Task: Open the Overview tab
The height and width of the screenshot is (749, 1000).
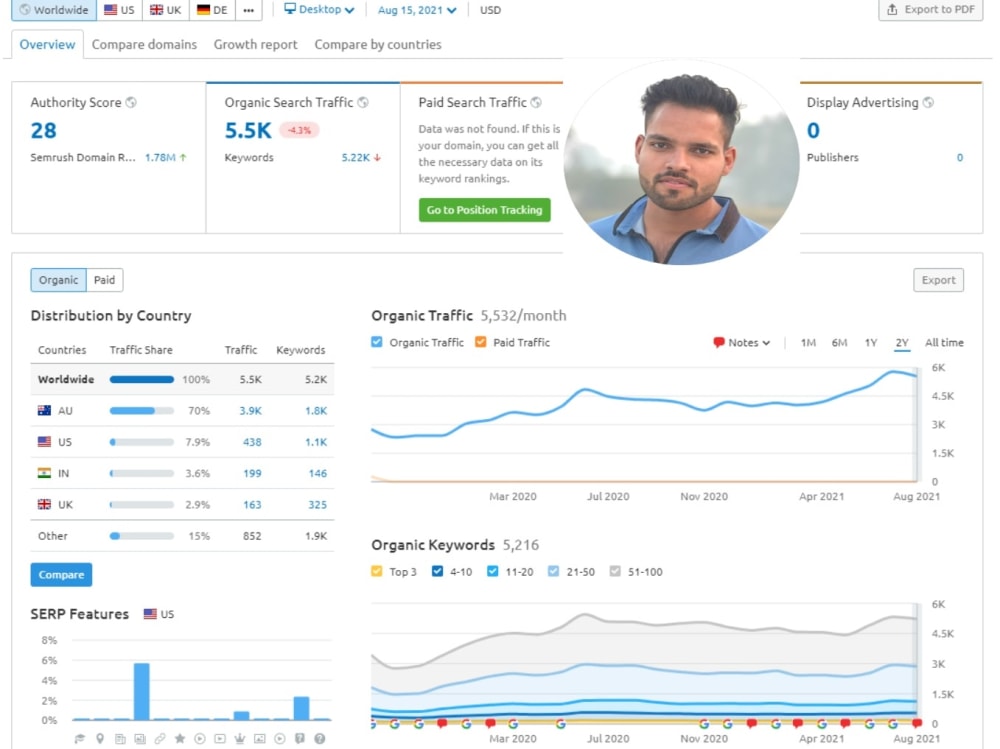Action: click(47, 45)
